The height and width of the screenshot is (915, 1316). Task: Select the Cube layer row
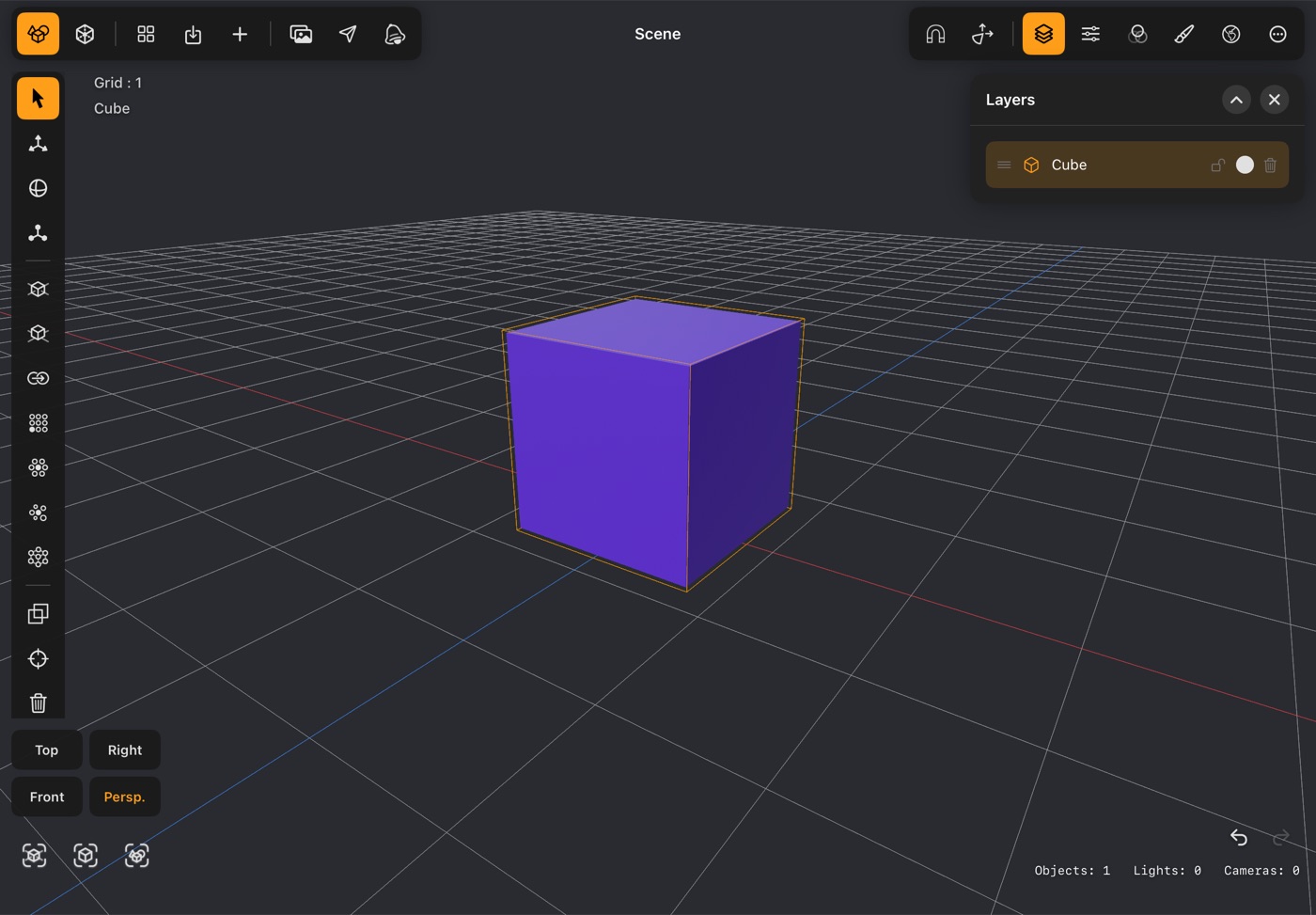click(x=1136, y=165)
